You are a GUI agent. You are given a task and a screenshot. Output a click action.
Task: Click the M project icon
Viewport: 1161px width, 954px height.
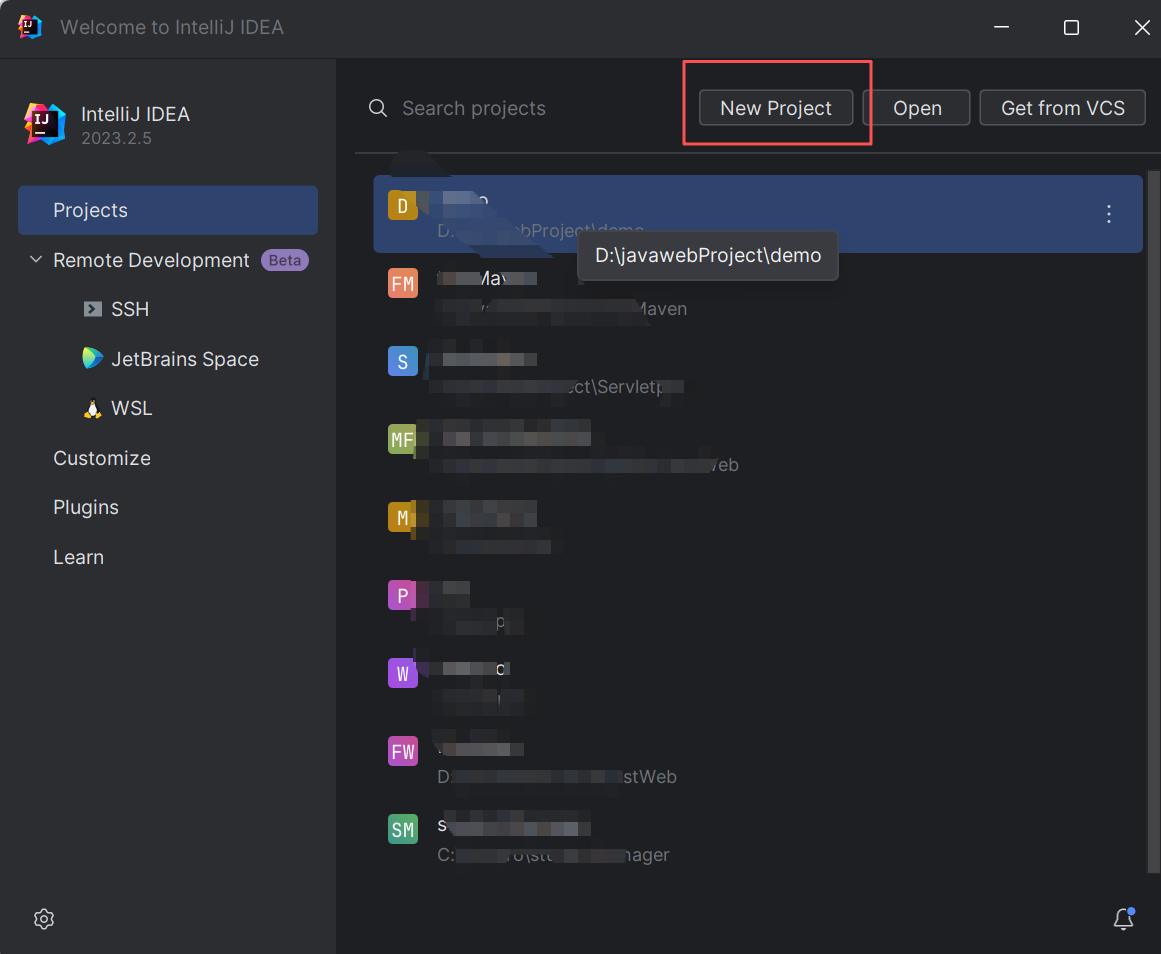pyautogui.click(x=403, y=517)
